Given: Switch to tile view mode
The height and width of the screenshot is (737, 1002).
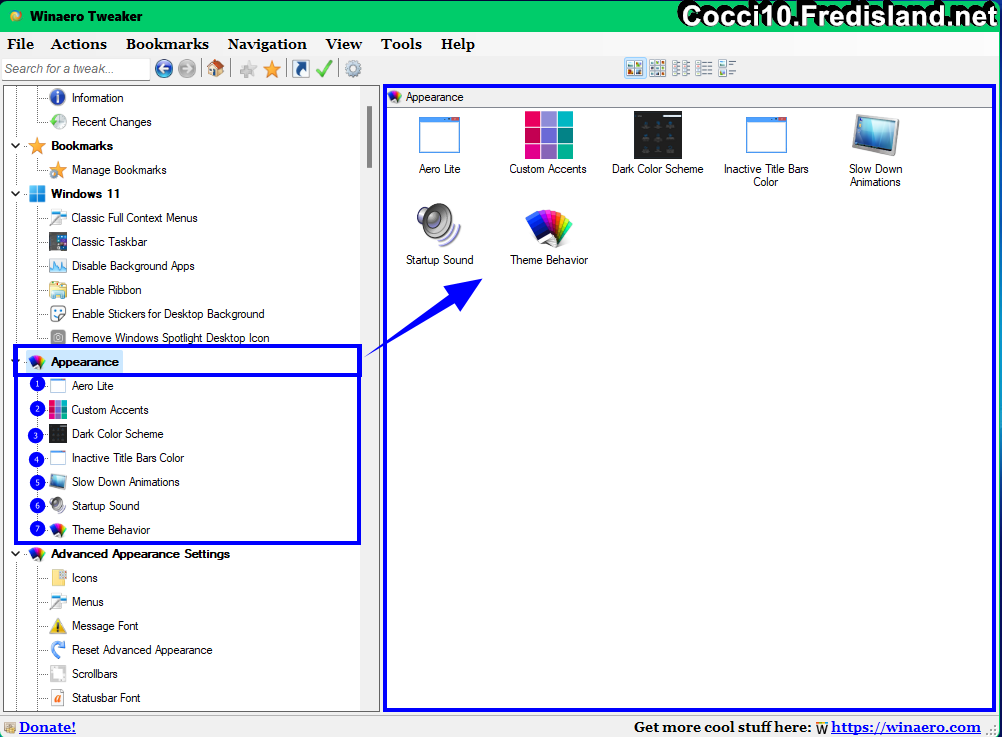Looking at the screenshot, I should point(727,68).
